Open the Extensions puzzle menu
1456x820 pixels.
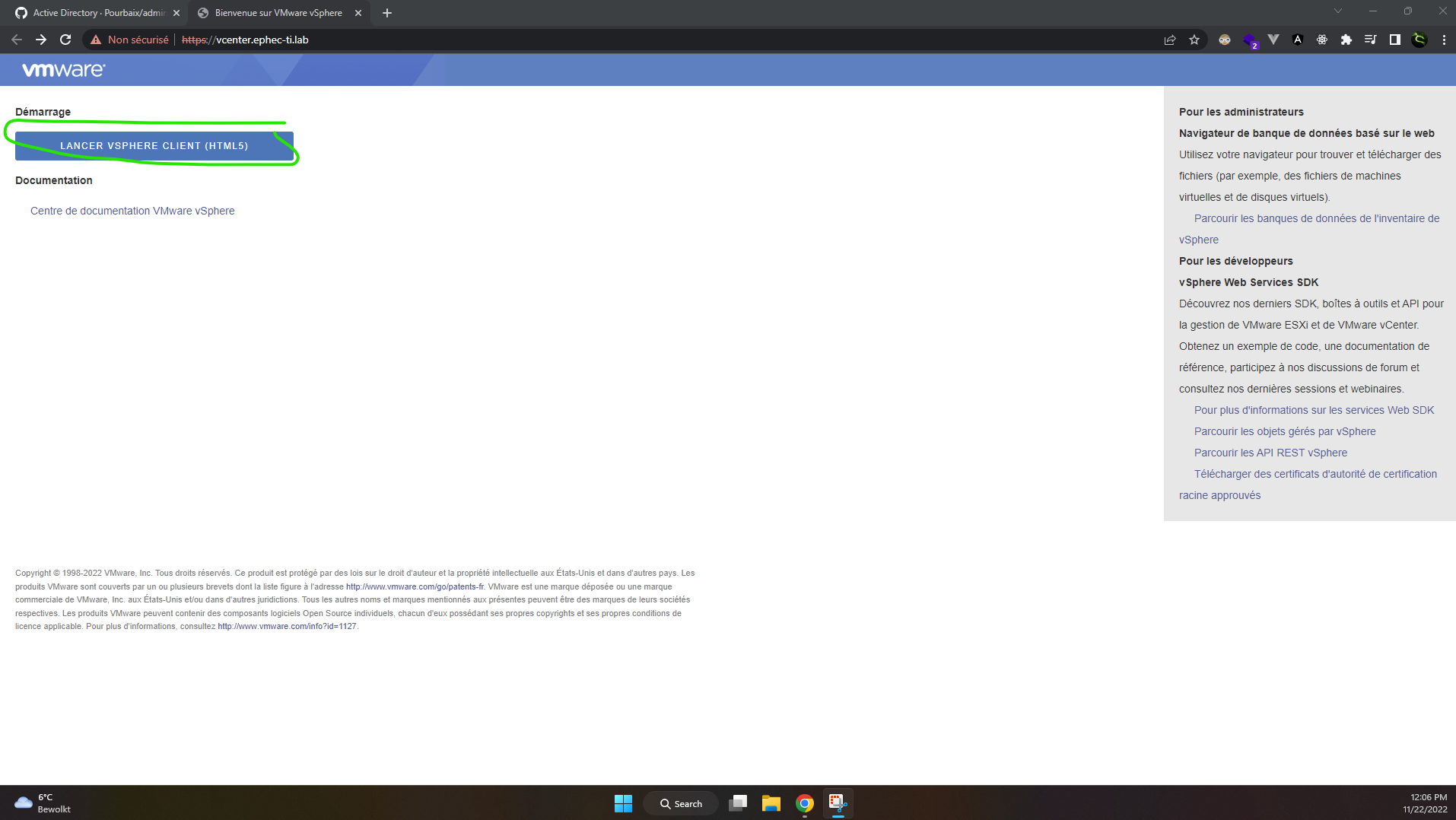click(x=1346, y=40)
